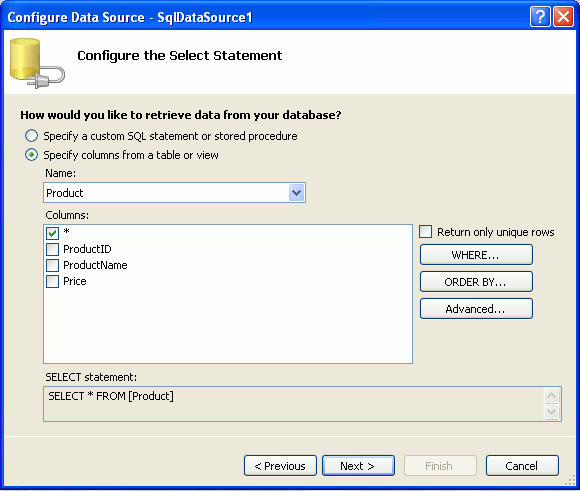The width and height of the screenshot is (580, 491).
Task: Open Advanced SQL generation options
Action: click(x=476, y=309)
